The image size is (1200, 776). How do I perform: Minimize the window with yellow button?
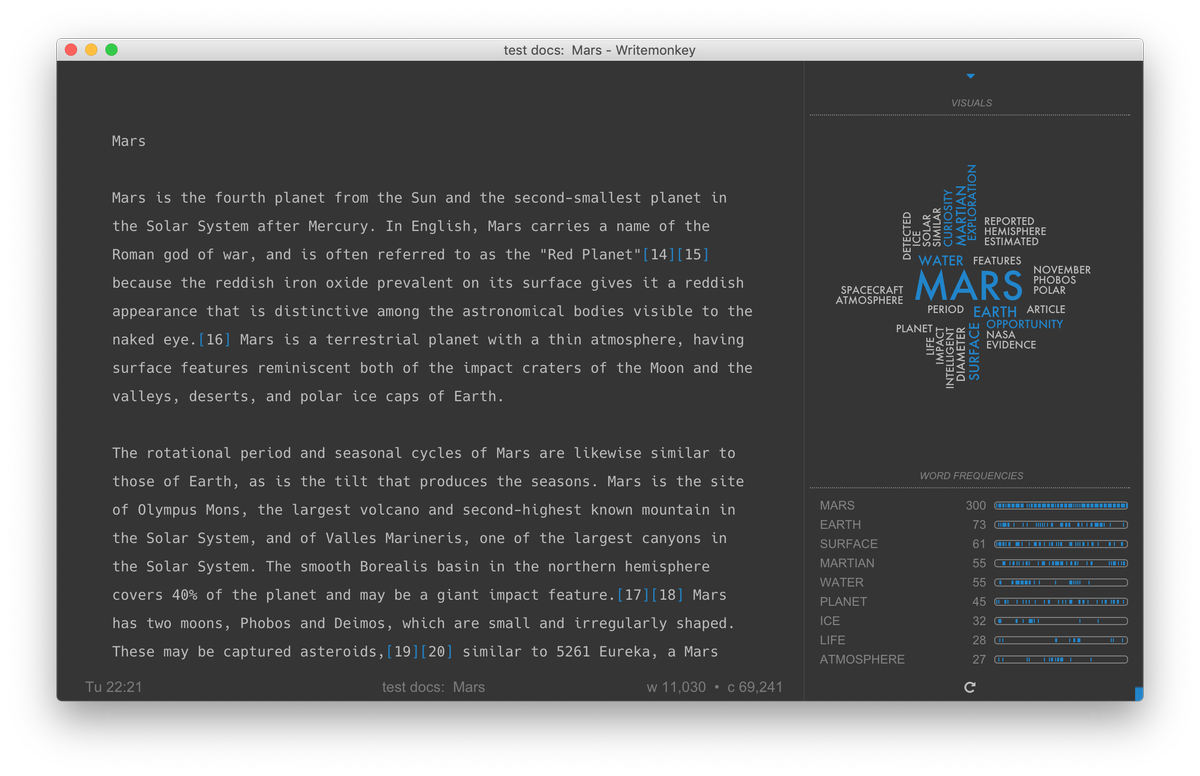coord(91,50)
